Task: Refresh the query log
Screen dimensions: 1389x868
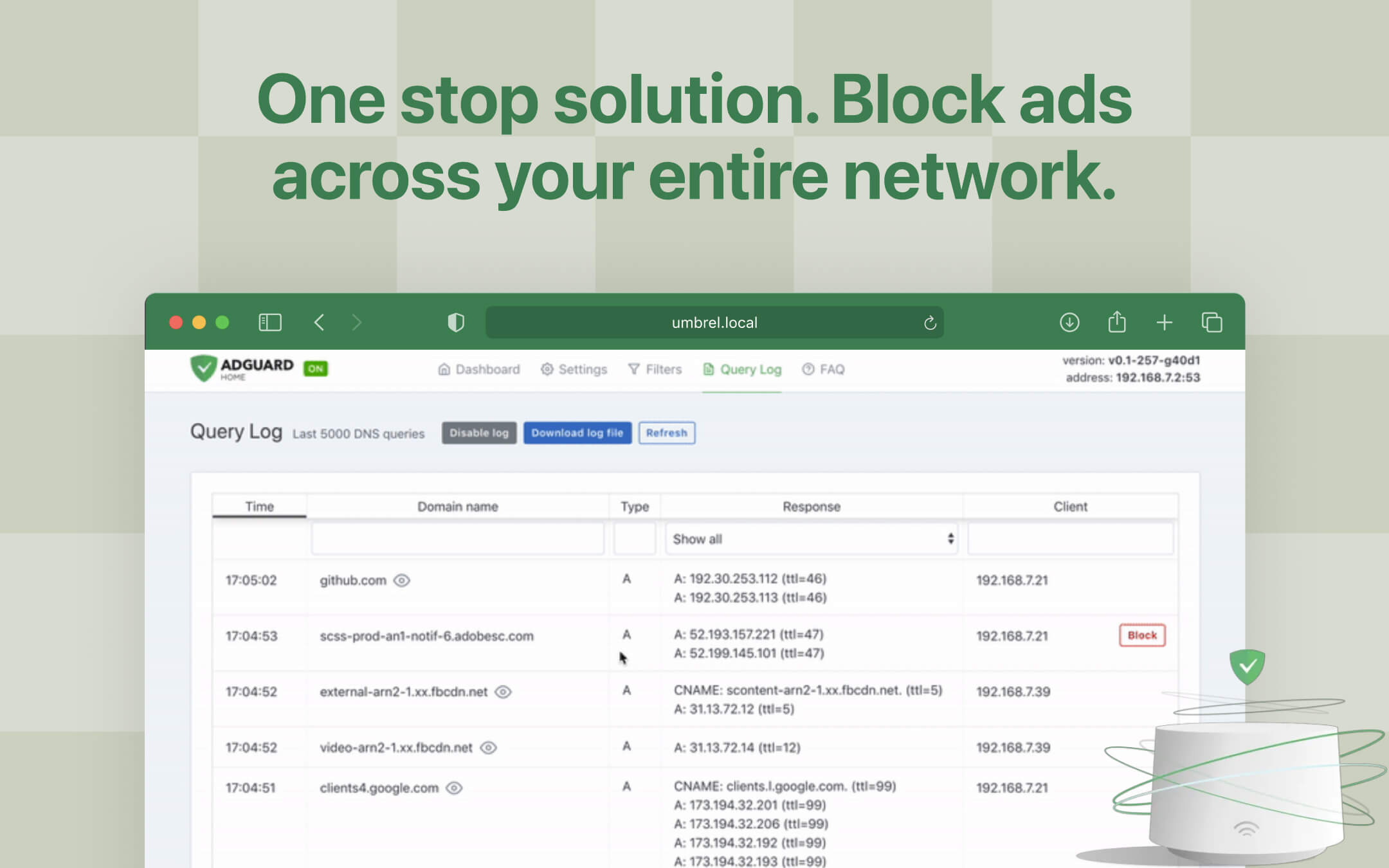Action: [x=667, y=433]
